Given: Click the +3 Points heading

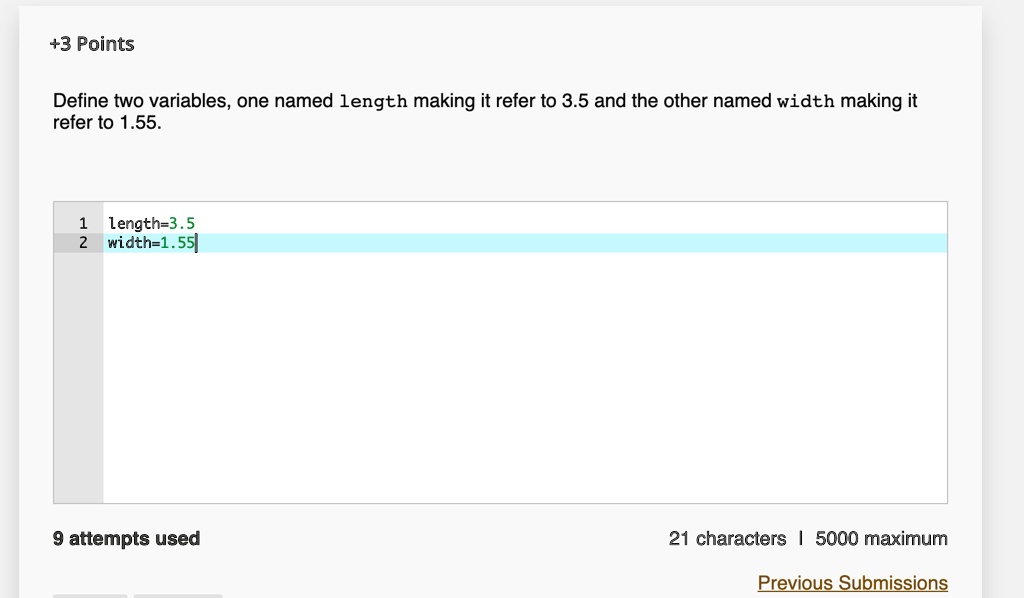Looking at the screenshot, I should pos(91,43).
